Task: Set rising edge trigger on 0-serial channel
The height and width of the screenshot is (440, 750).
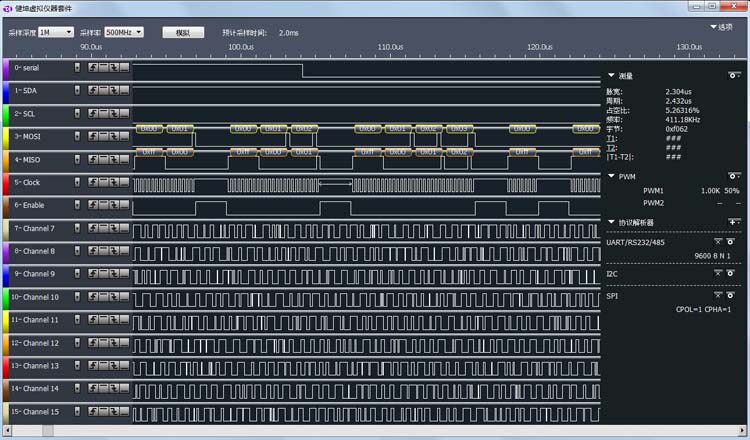Action: [x=93, y=68]
